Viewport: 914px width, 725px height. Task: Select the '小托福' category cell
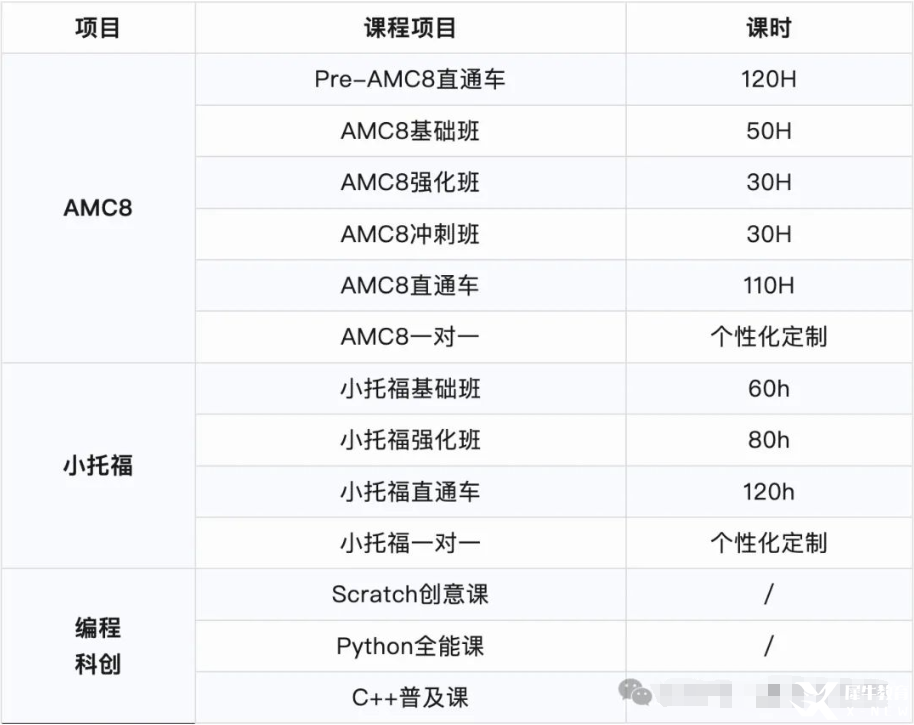[x=98, y=466]
